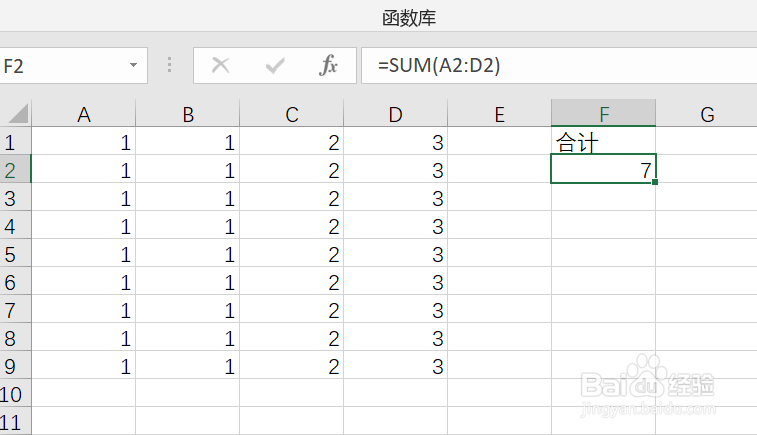The height and width of the screenshot is (435, 757).
Task: Expand the Name Box dropdown arrow
Action: (133, 66)
